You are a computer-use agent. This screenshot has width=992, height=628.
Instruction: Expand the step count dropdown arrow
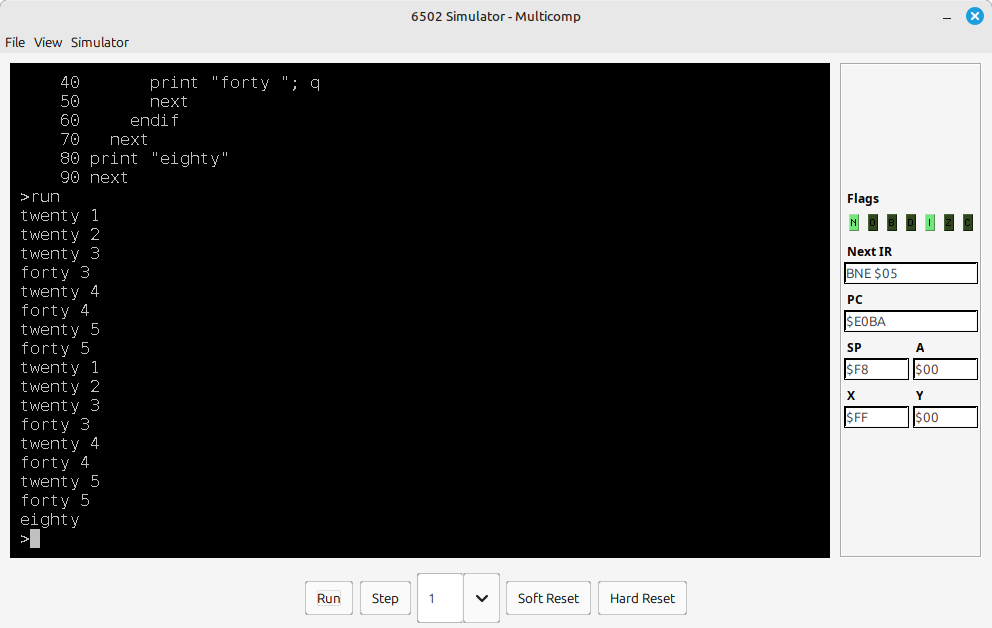tap(482, 598)
